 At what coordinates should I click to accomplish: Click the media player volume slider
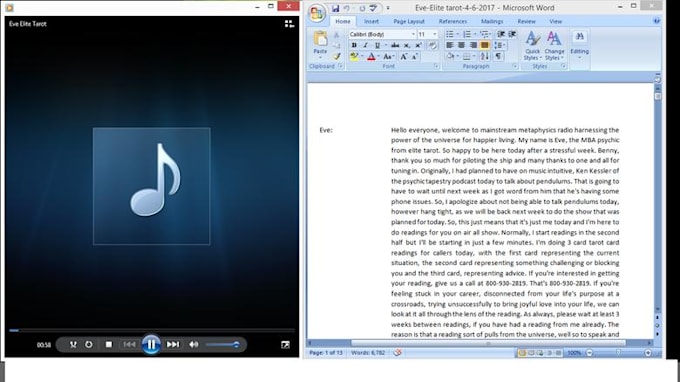(223, 345)
